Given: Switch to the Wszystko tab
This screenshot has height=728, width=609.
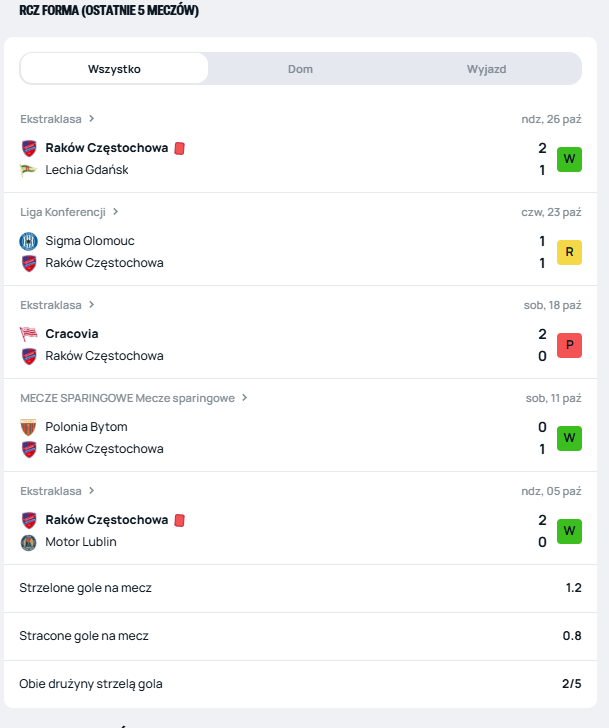Looking at the screenshot, I should click(x=114, y=69).
